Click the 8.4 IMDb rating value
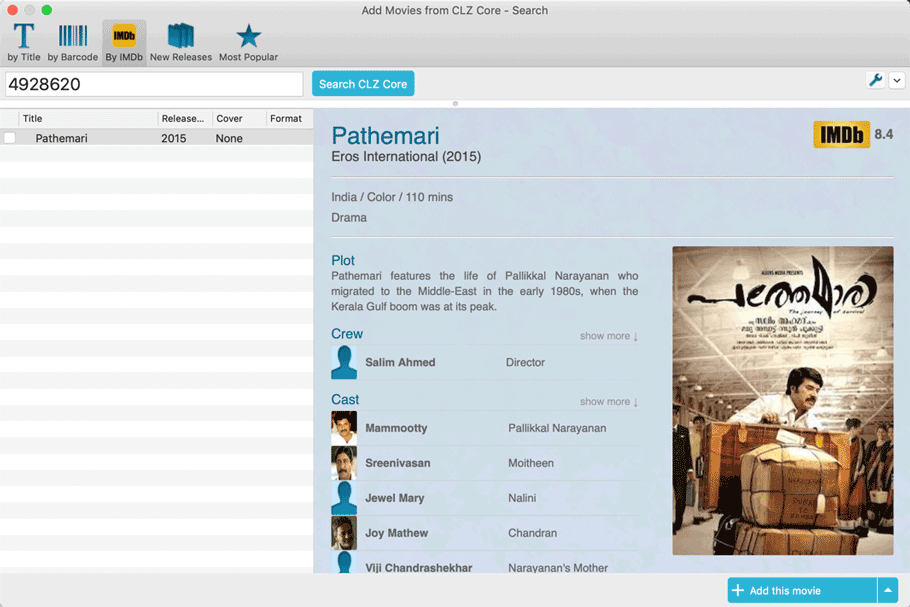The width and height of the screenshot is (910, 607). tap(883, 134)
